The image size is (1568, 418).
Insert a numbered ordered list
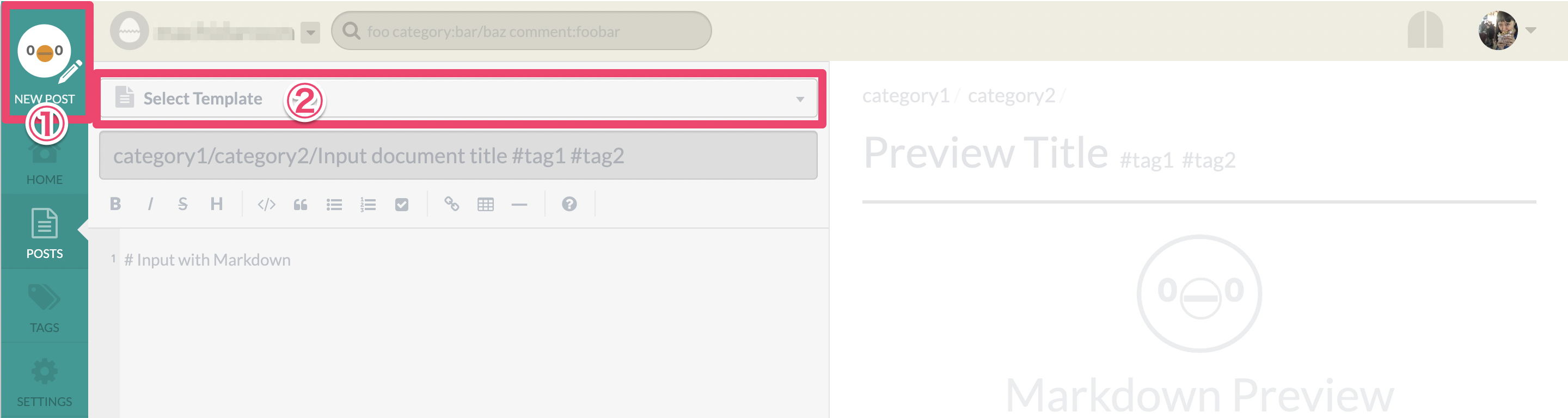[x=367, y=205]
